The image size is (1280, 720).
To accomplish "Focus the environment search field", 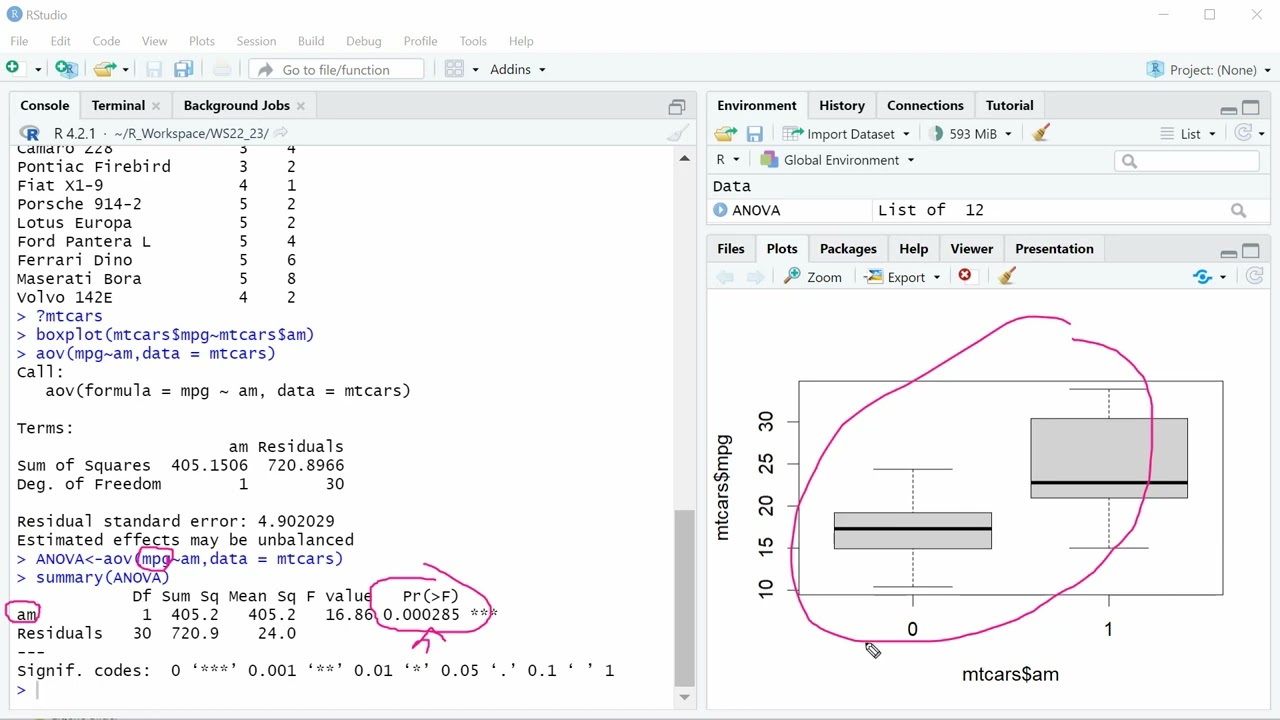I will click(x=1187, y=160).
